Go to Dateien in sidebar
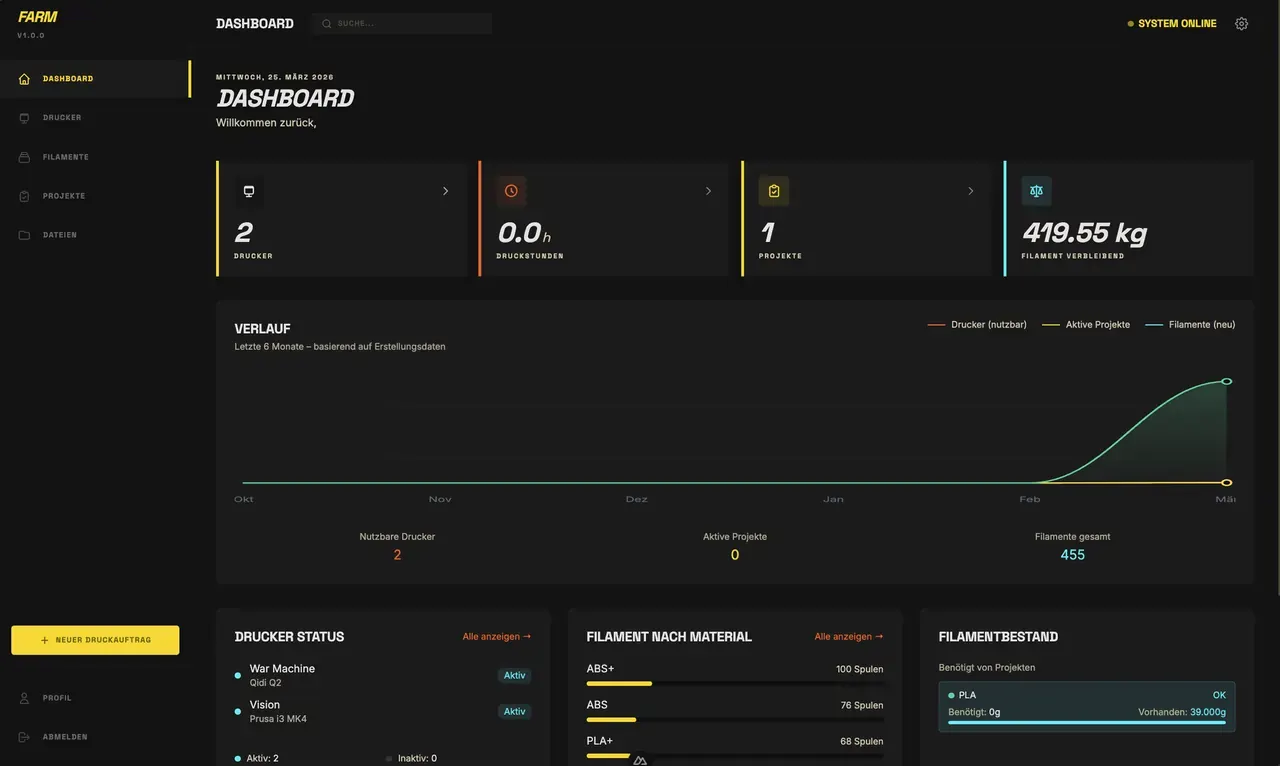Viewport: 1280px width, 766px height. coord(95,235)
